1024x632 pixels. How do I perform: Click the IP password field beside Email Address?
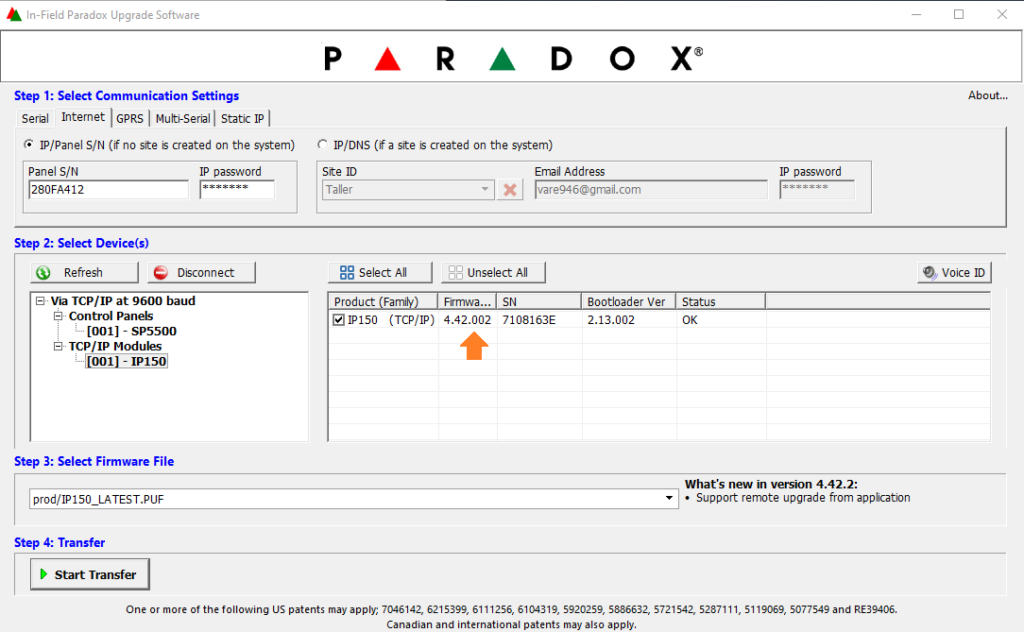[817, 189]
